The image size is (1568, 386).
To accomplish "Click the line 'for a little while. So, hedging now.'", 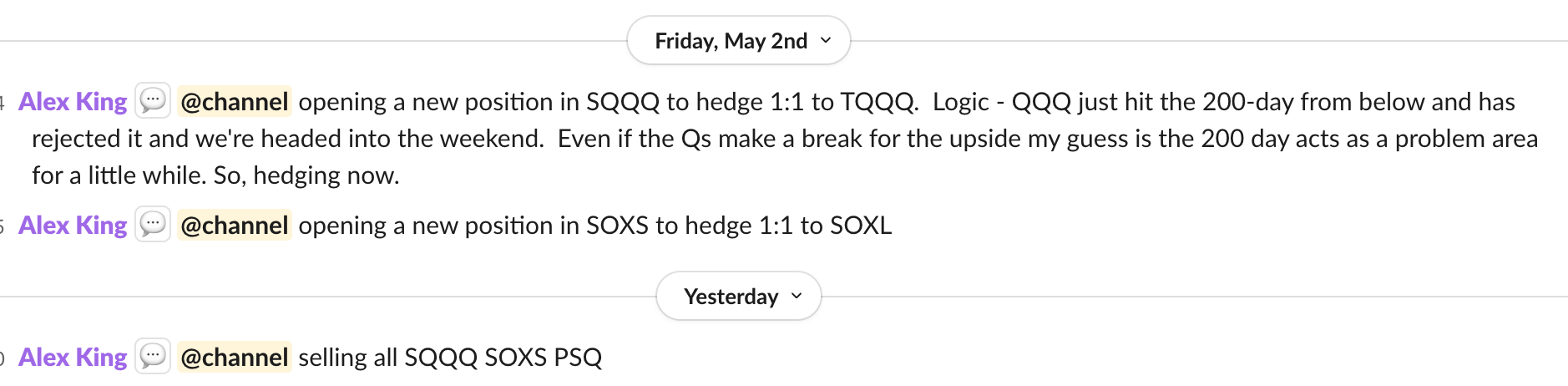I will [215, 175].
